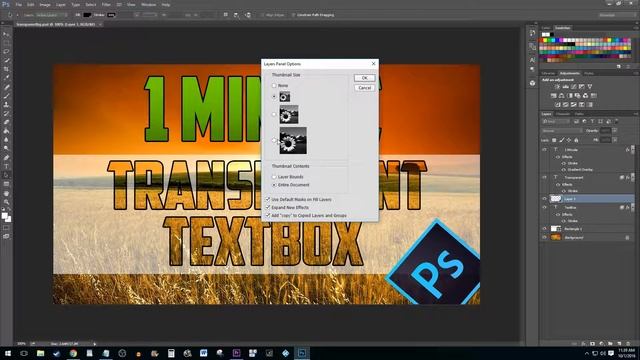
Task: Toggle Add "copy" to Copied Layers checkbox
Action: (268, 215)
